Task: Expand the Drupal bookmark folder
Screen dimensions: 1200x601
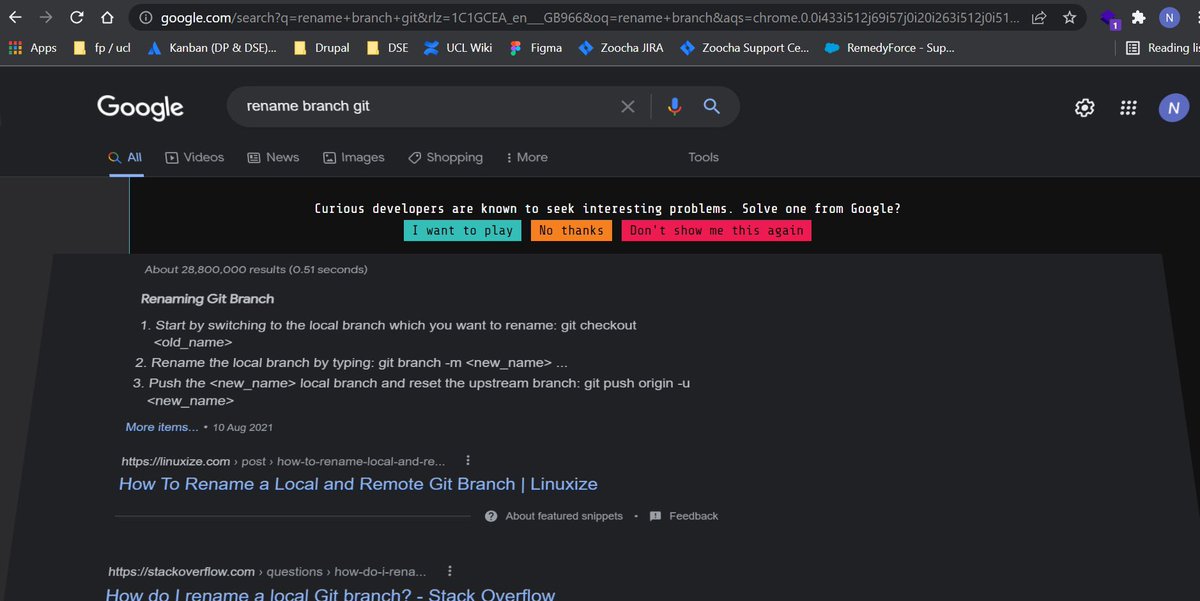Action: click(x=321, y=47)
